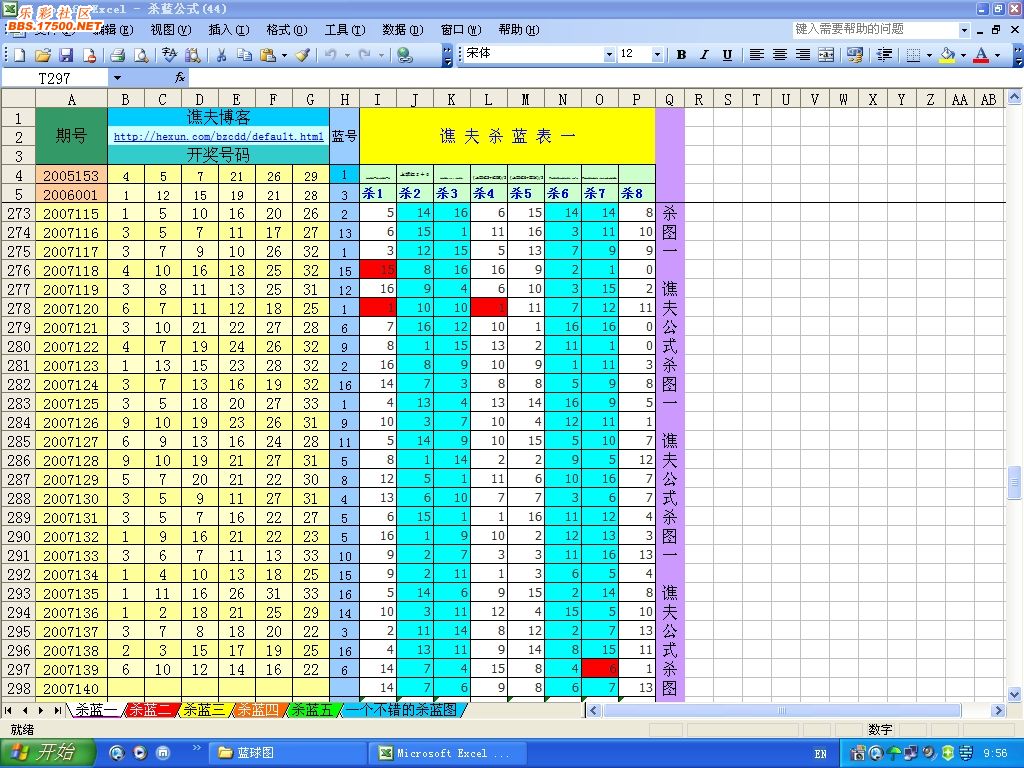Jump to first sheet tab arrow

coord(8,710)
